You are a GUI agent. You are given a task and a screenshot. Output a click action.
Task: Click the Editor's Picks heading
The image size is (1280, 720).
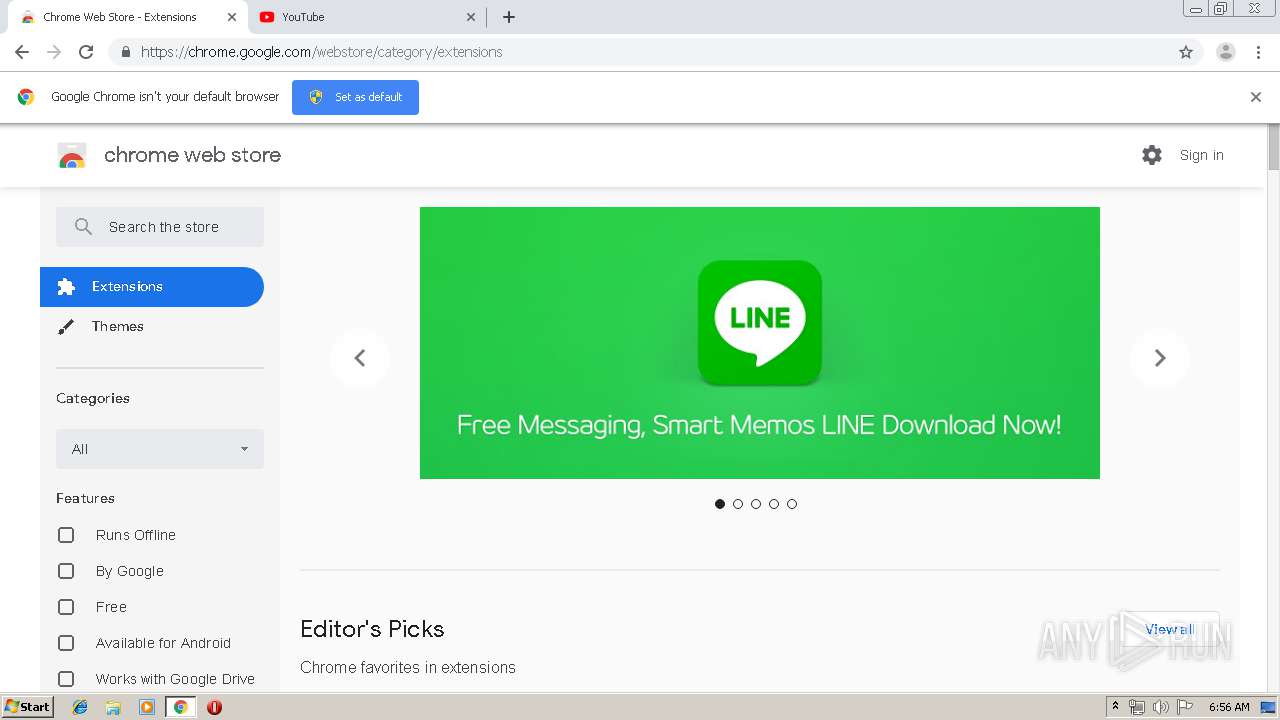[x=372, y=629]
